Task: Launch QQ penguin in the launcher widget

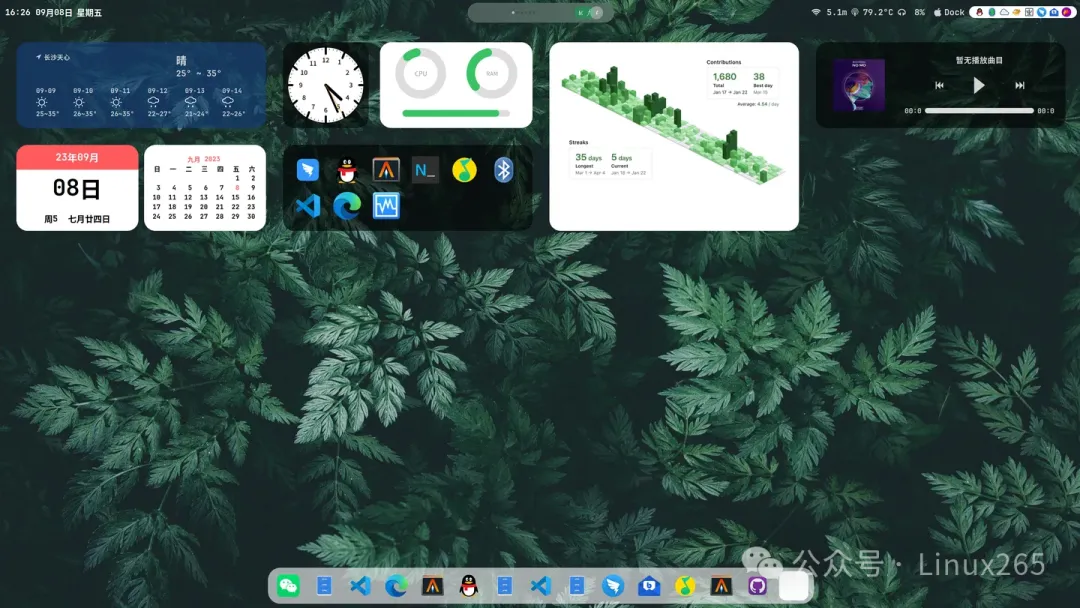Action: click(347, 170)
